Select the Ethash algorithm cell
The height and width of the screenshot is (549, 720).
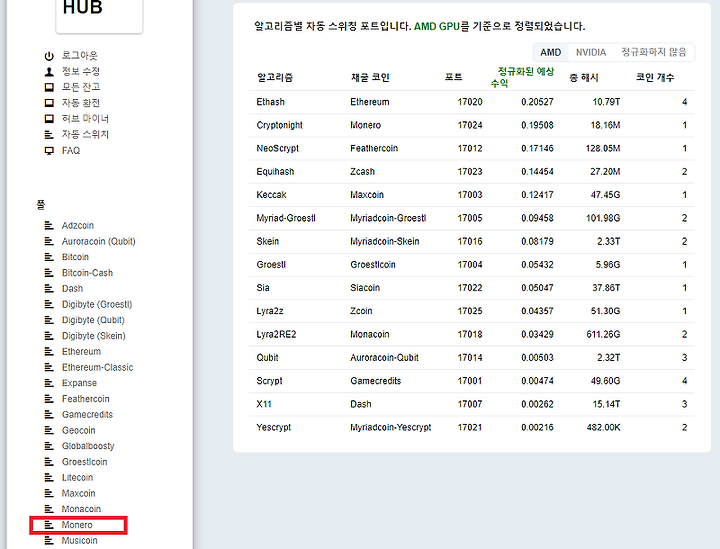click(270, 102)
